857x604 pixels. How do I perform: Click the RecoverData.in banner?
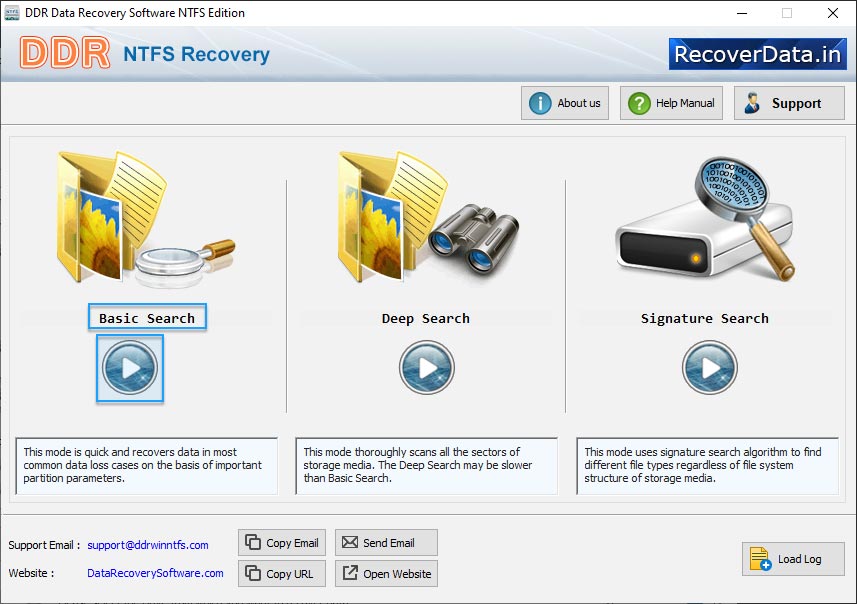tap(758, 54)
